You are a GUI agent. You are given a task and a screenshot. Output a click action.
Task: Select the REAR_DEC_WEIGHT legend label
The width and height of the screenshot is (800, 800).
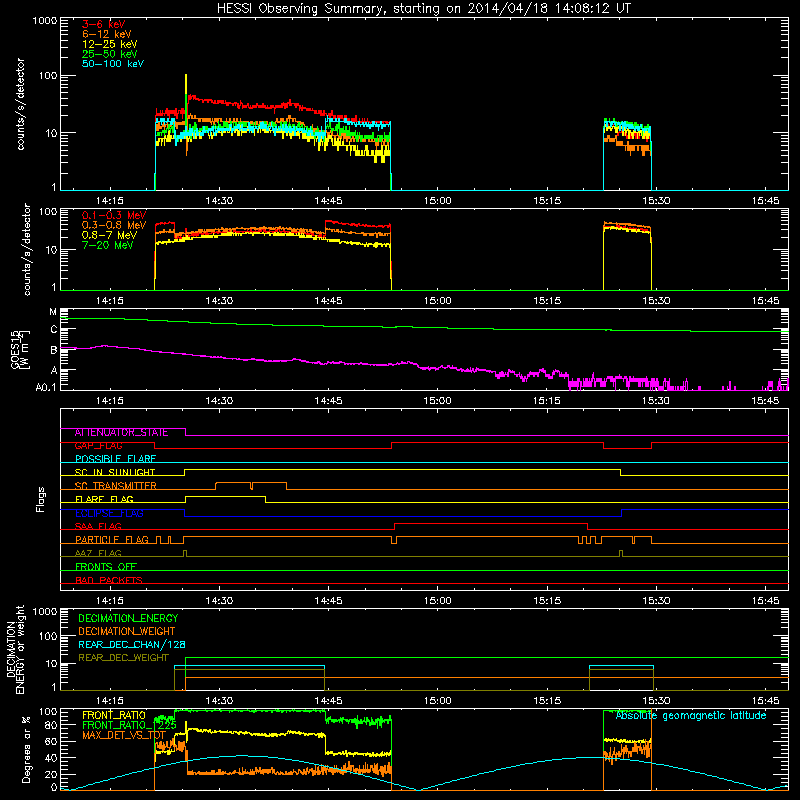[x=123, y=658]
